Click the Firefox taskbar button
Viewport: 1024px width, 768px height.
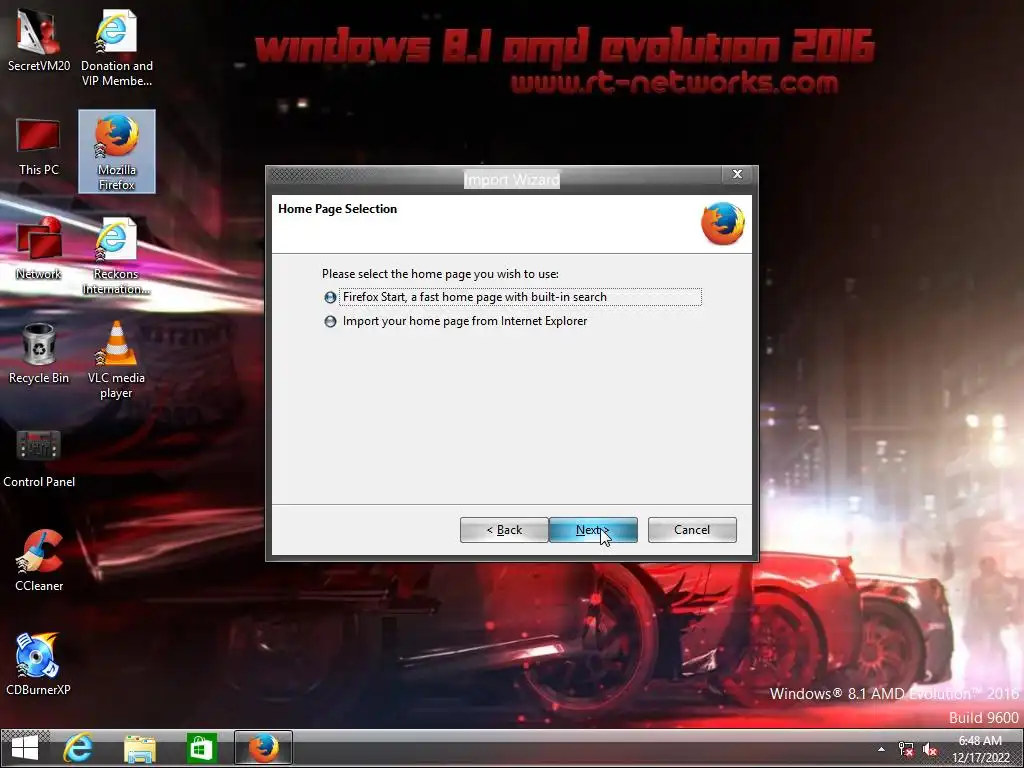(x=263, y=748)
